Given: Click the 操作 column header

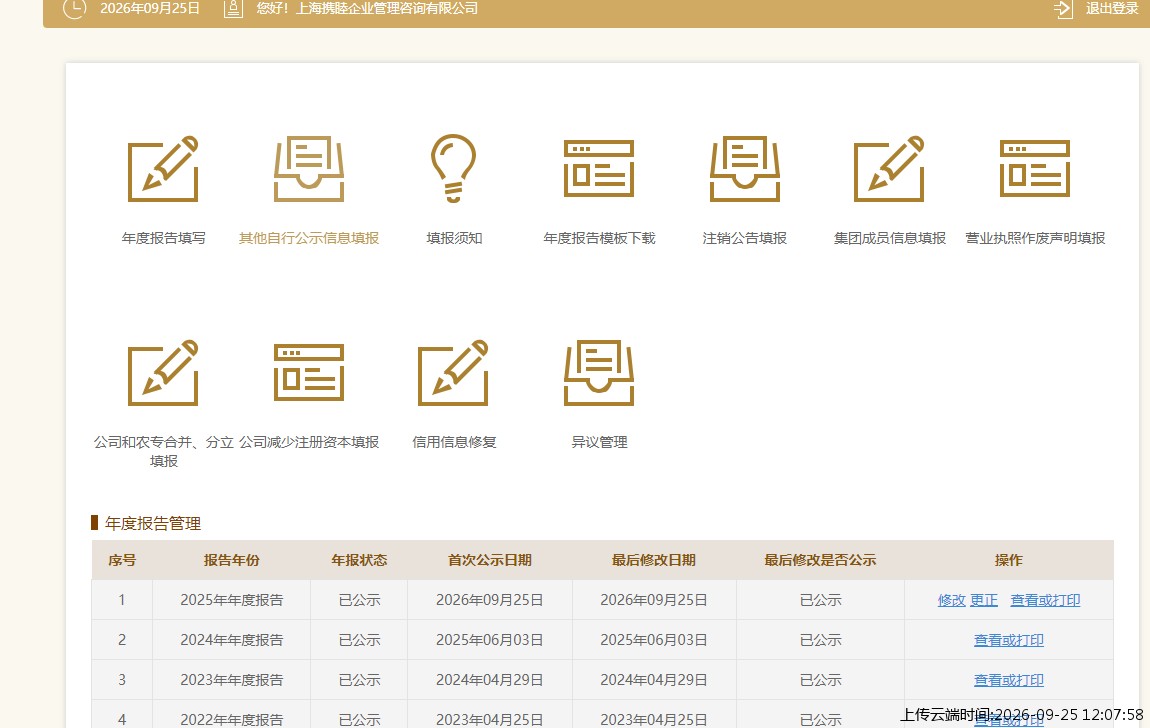Looking at the screenshot, I should coord(1008,560).
